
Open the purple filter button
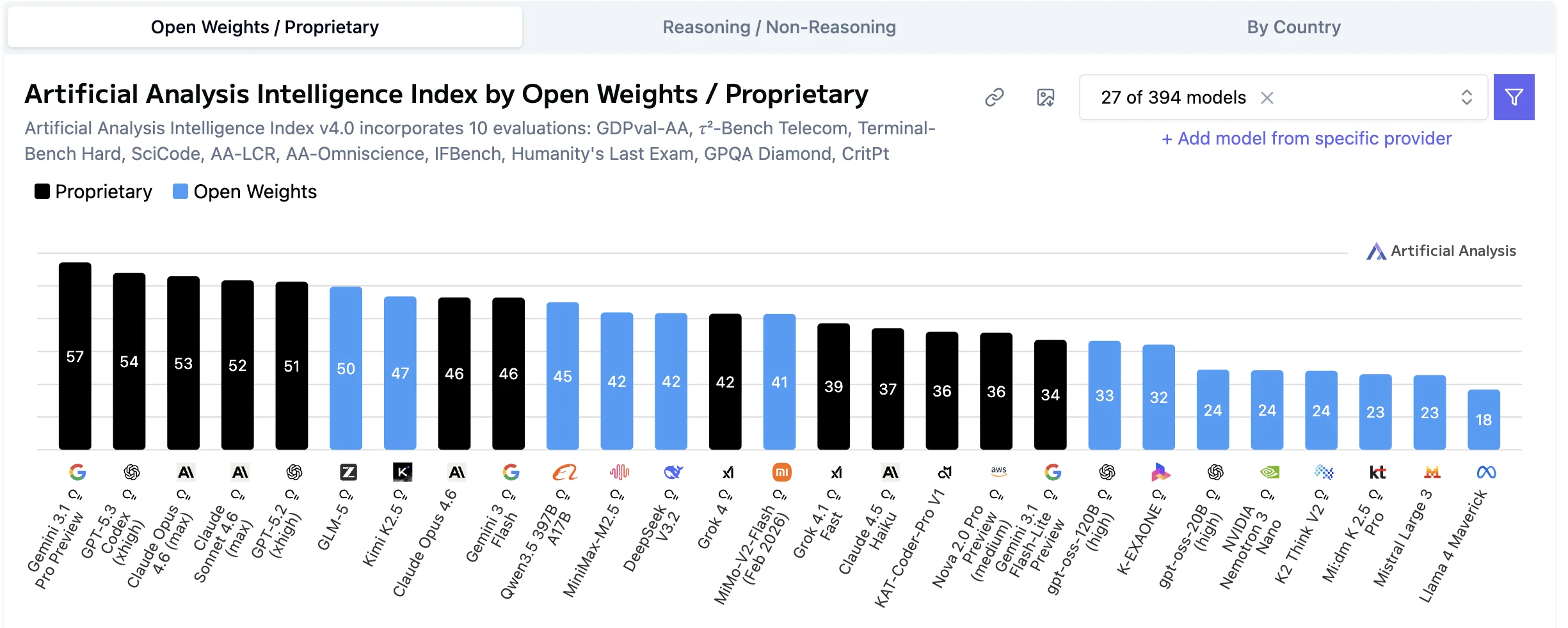point(1514,97)
